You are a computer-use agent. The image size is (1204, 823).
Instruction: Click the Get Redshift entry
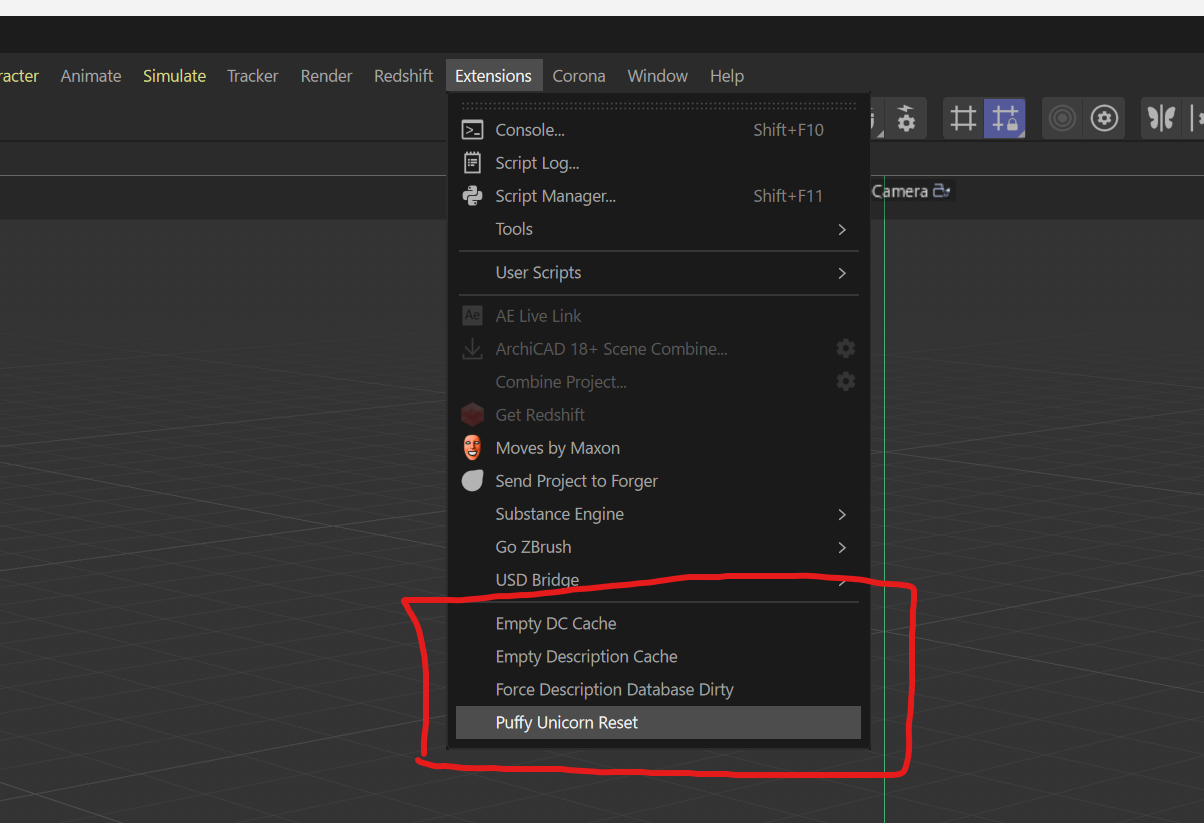click(658, 415)
